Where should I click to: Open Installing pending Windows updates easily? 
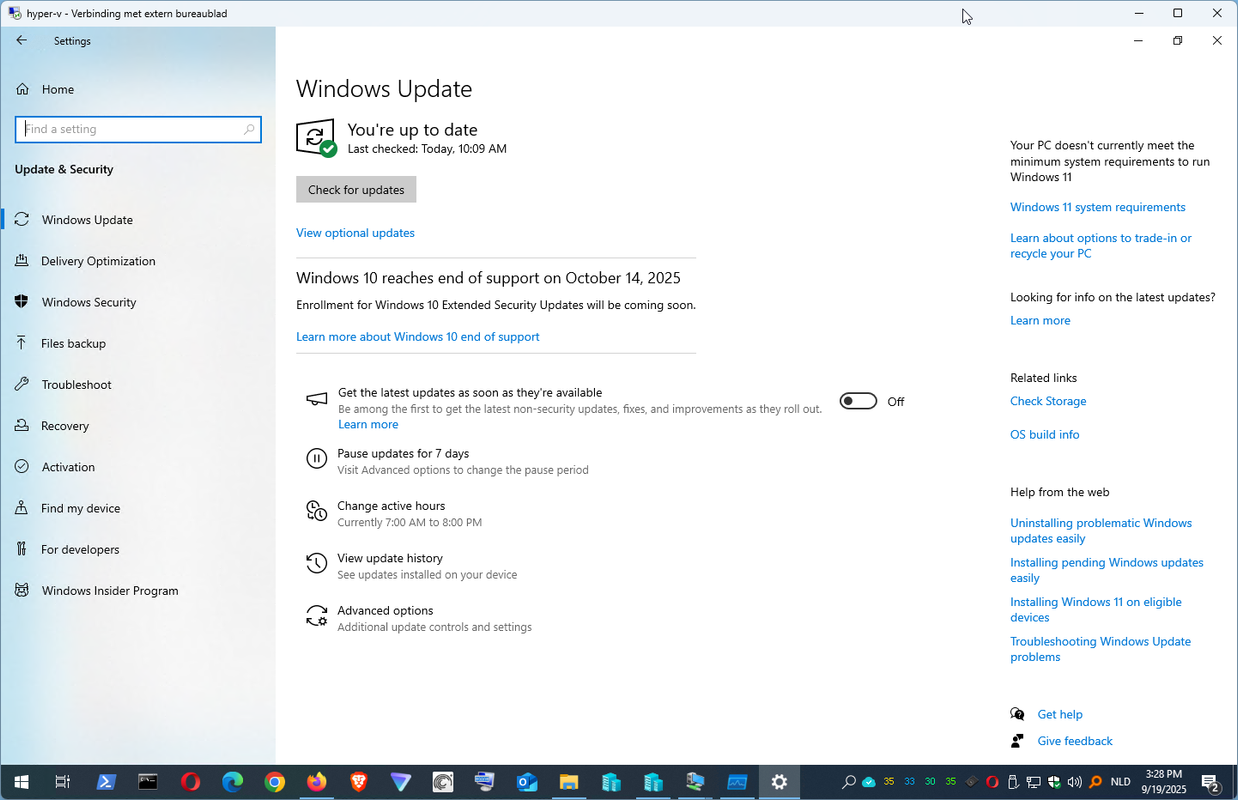[x=1107, y=570]
